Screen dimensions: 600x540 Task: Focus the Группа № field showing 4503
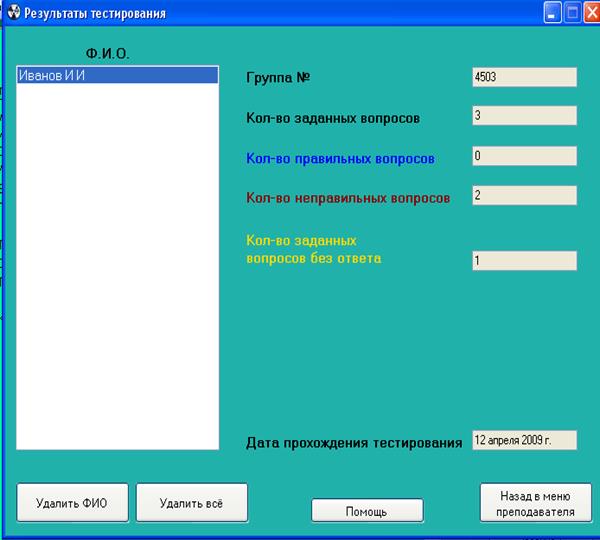(524, 77)
